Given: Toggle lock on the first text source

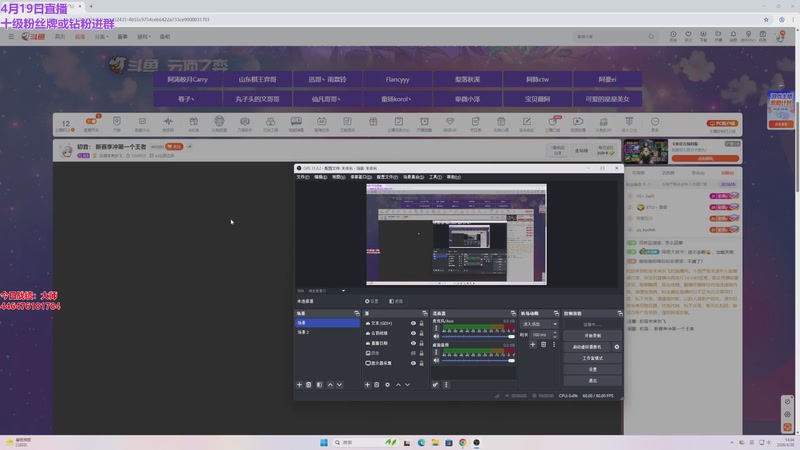Looking at the screenshot, I should coord(421,323).
